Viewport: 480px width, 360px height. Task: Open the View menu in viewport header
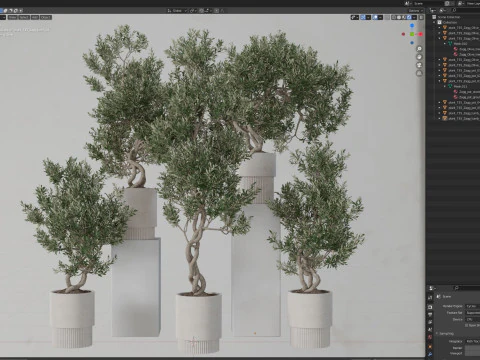pyautogui.click(x=12, y=17)
